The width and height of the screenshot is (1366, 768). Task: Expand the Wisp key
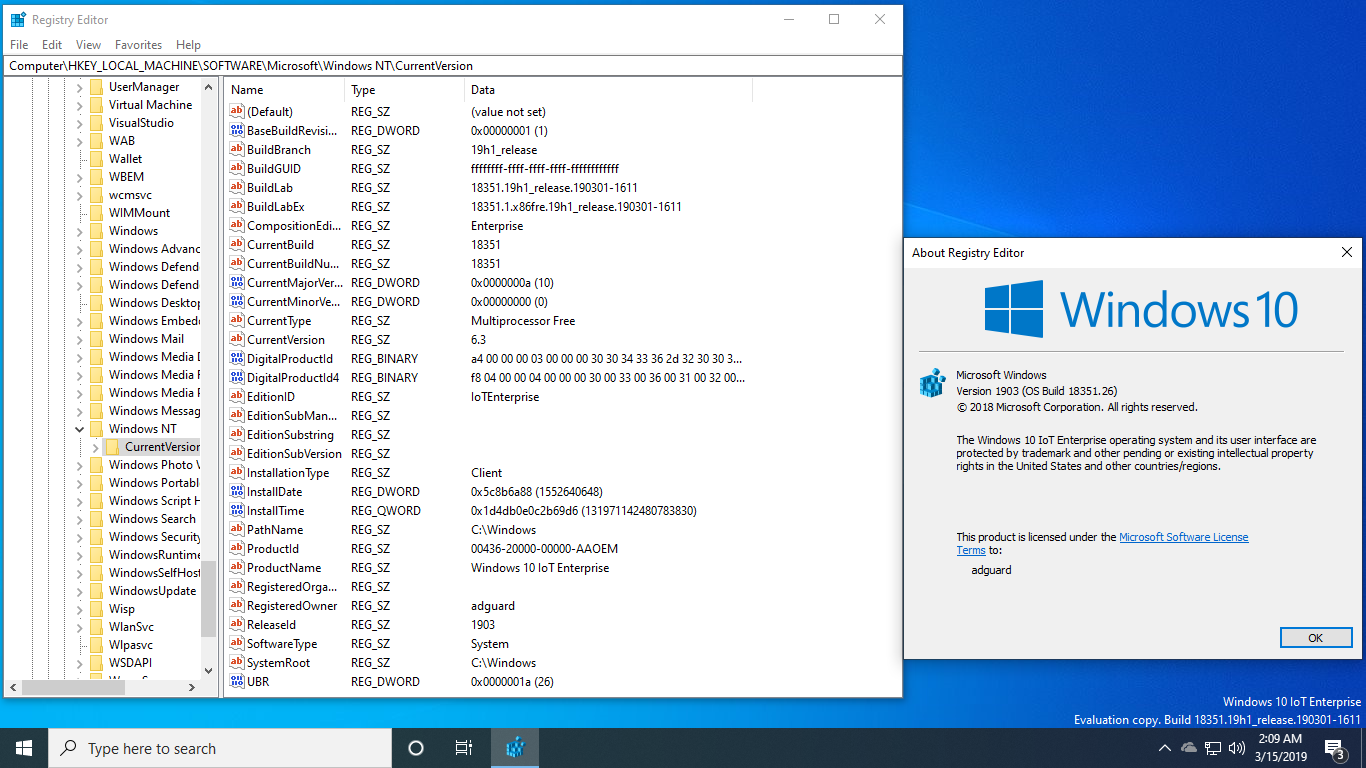[80, 609]
